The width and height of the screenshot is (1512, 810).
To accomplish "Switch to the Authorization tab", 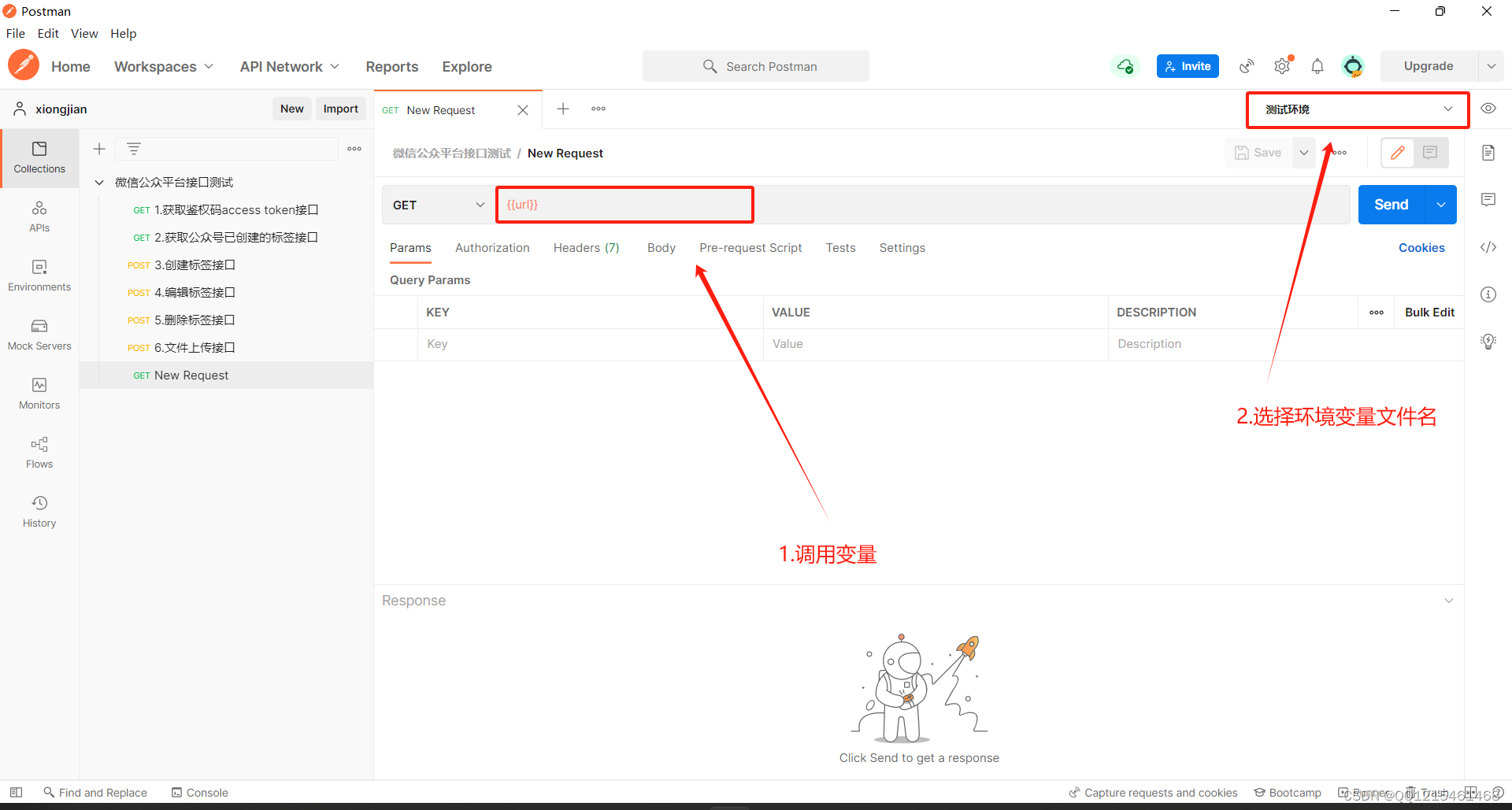I will pyautogui.click(x=492, y=248).
